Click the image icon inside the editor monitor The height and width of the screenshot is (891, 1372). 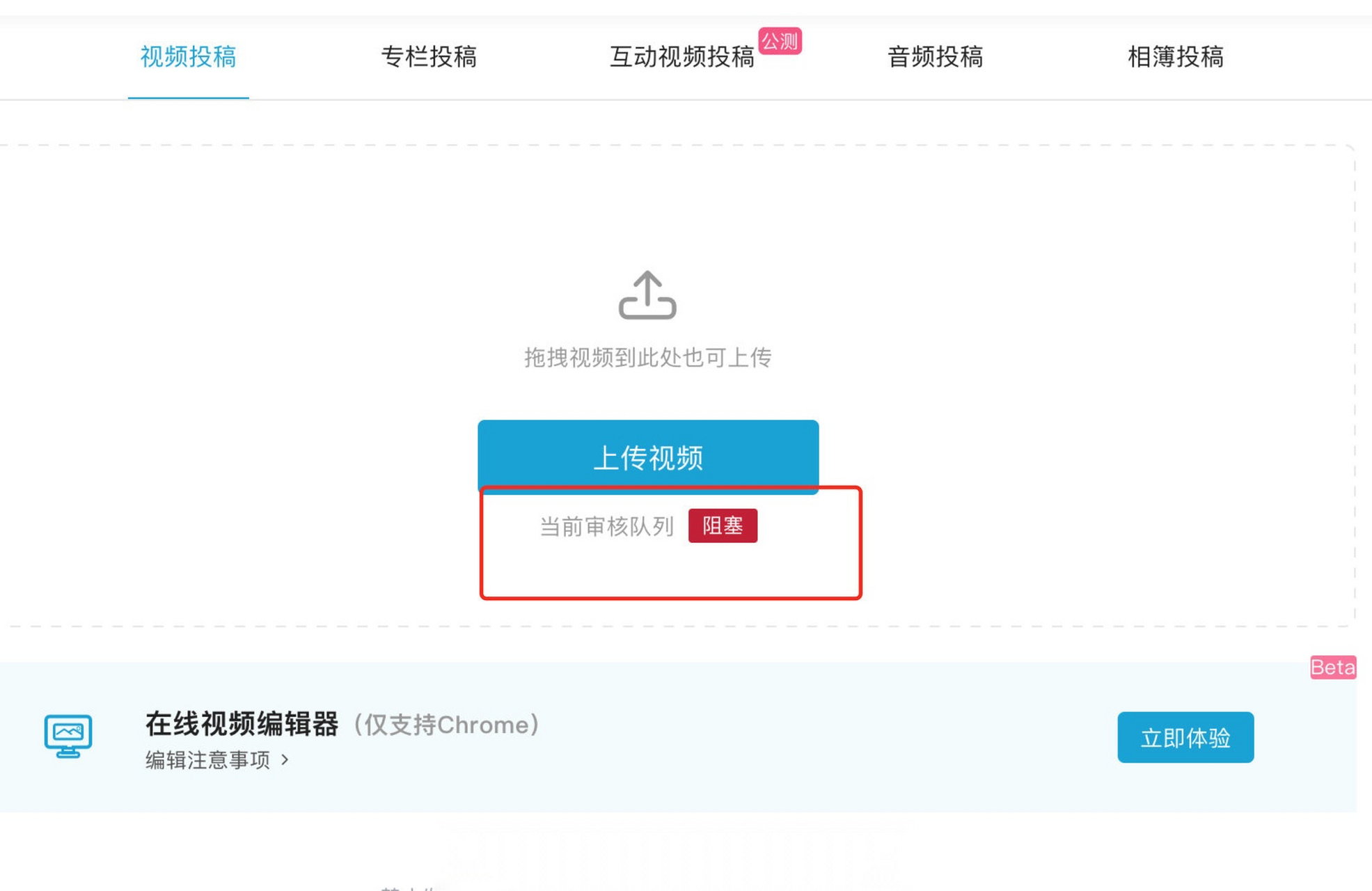68,731
